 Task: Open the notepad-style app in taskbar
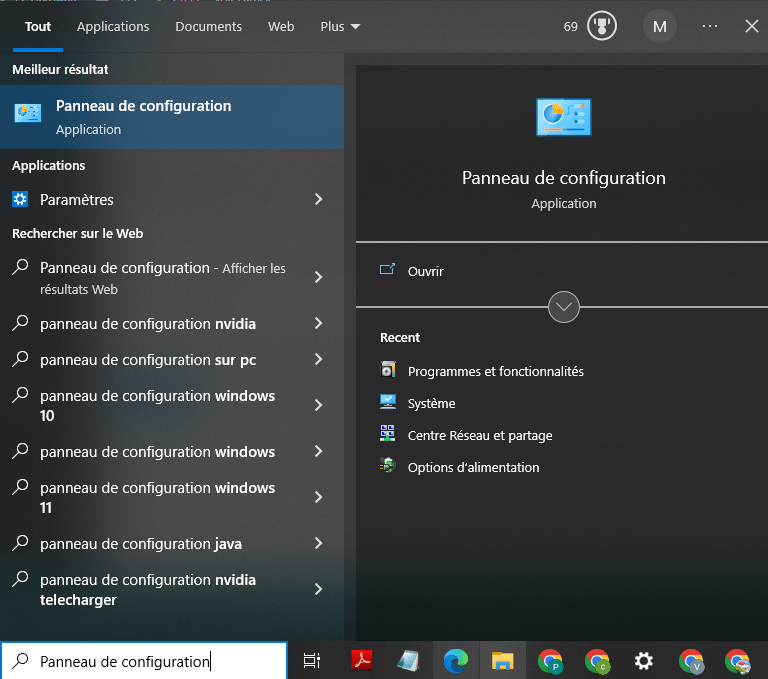click(x=408, y=660)
